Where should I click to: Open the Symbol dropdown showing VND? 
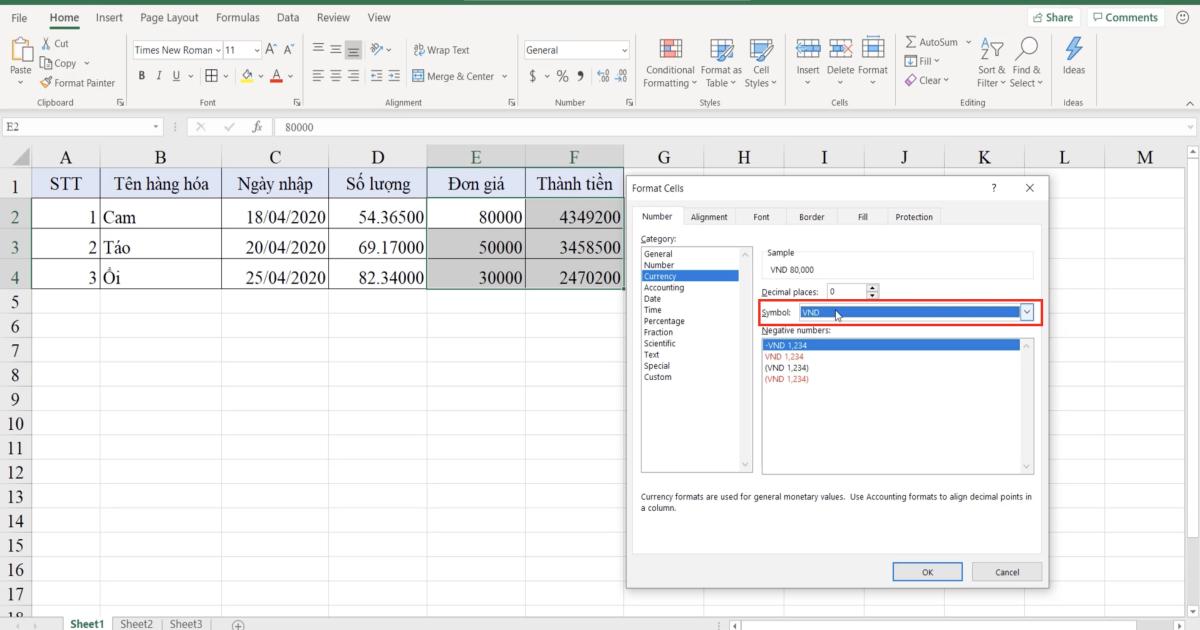(1027, 312)
